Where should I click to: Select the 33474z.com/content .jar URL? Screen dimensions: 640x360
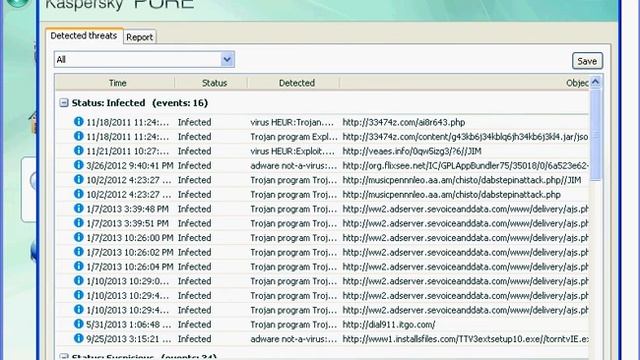[465, 137]
